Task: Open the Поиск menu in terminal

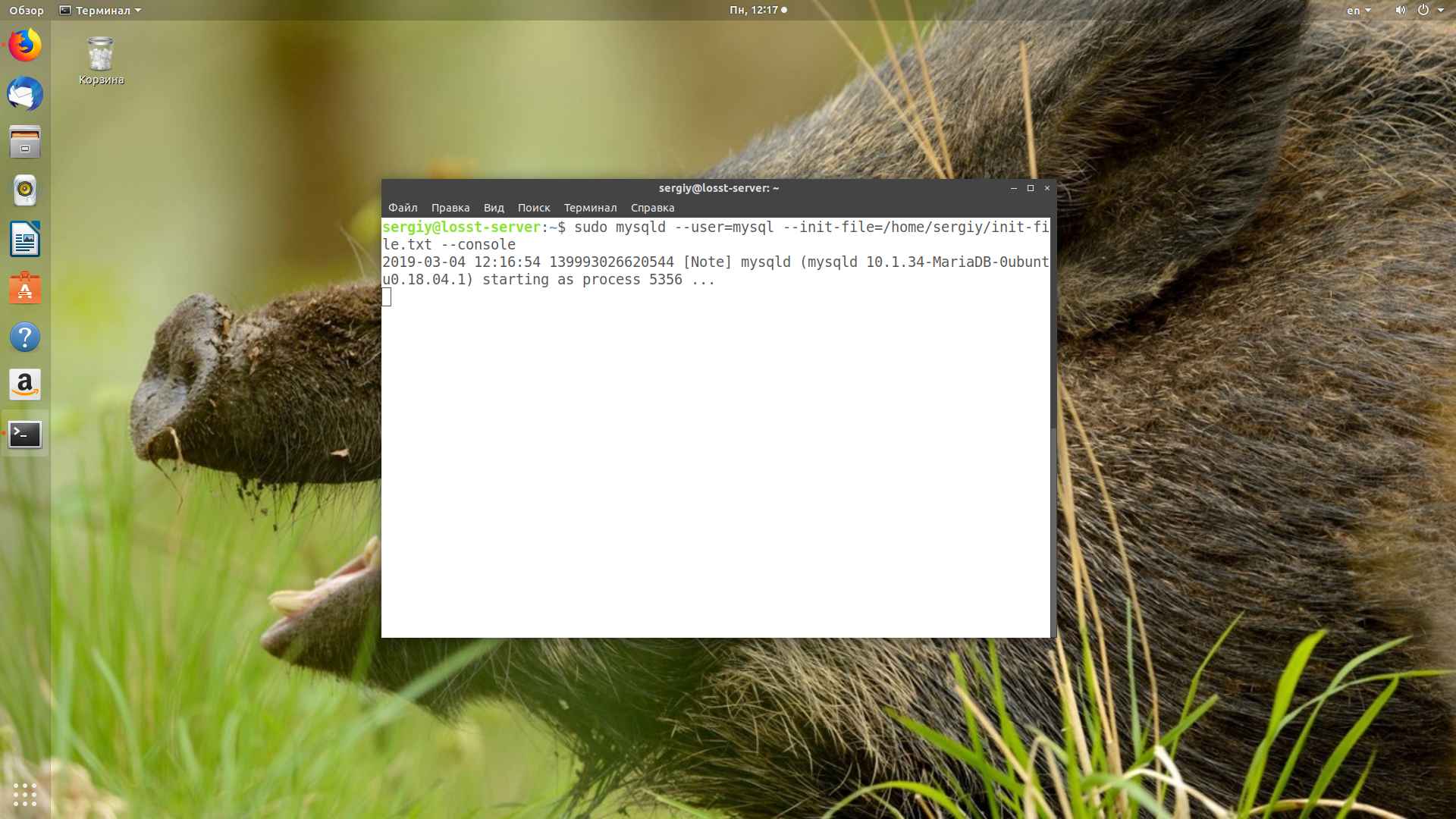Action: (534, 208)
